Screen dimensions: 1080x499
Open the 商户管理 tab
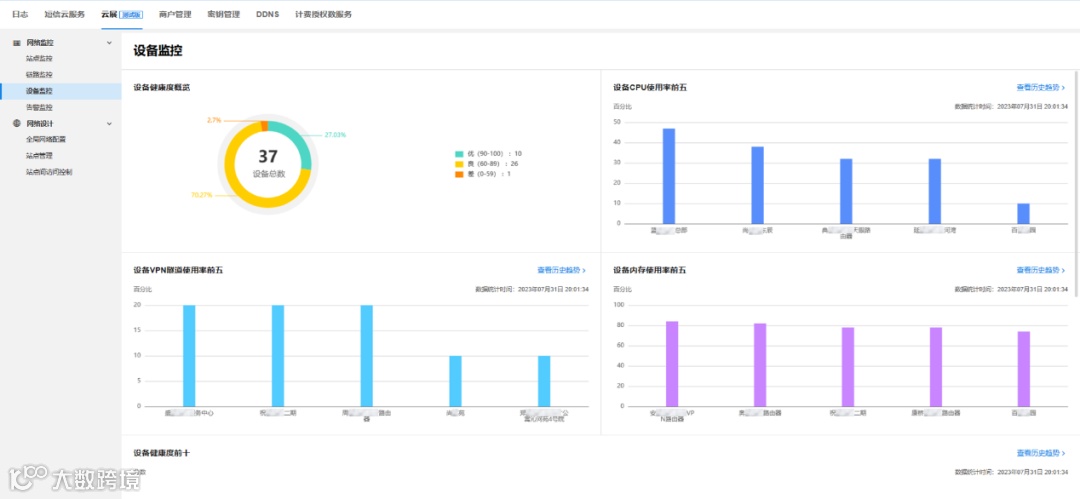point(174,14)
